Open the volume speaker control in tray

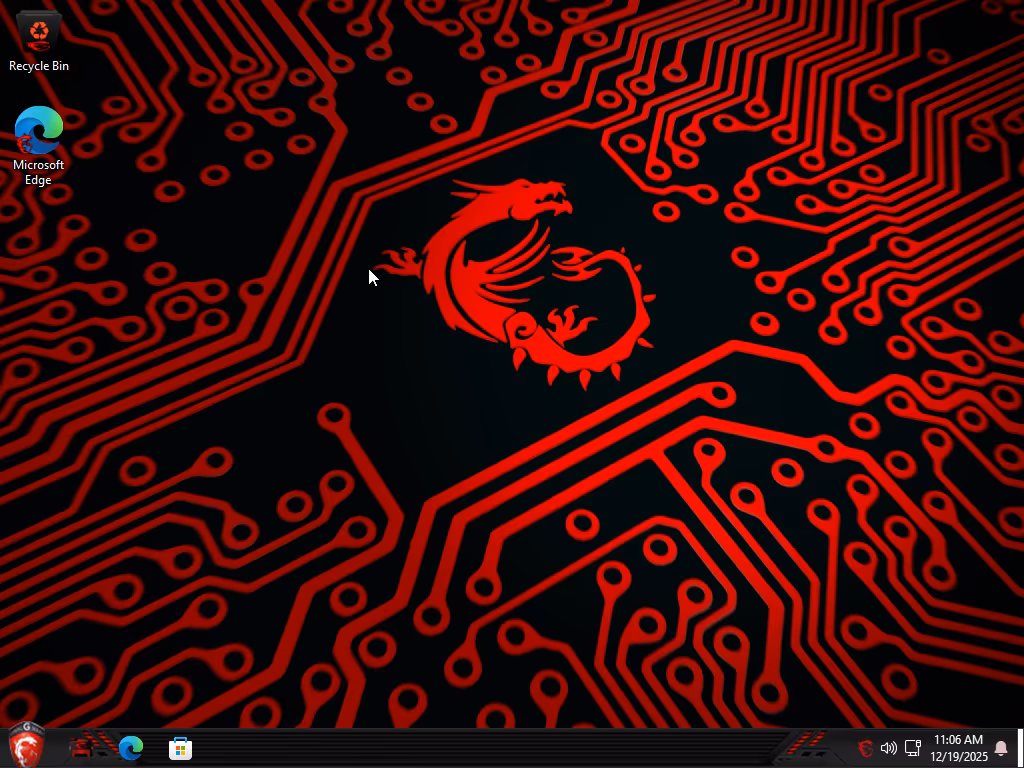[x=888, y=748]
